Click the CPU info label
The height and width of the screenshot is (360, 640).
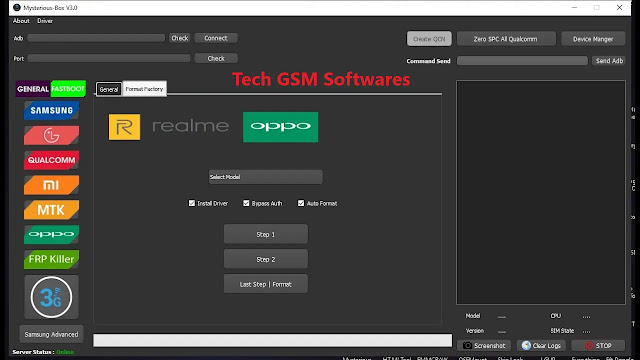[556, 316]
